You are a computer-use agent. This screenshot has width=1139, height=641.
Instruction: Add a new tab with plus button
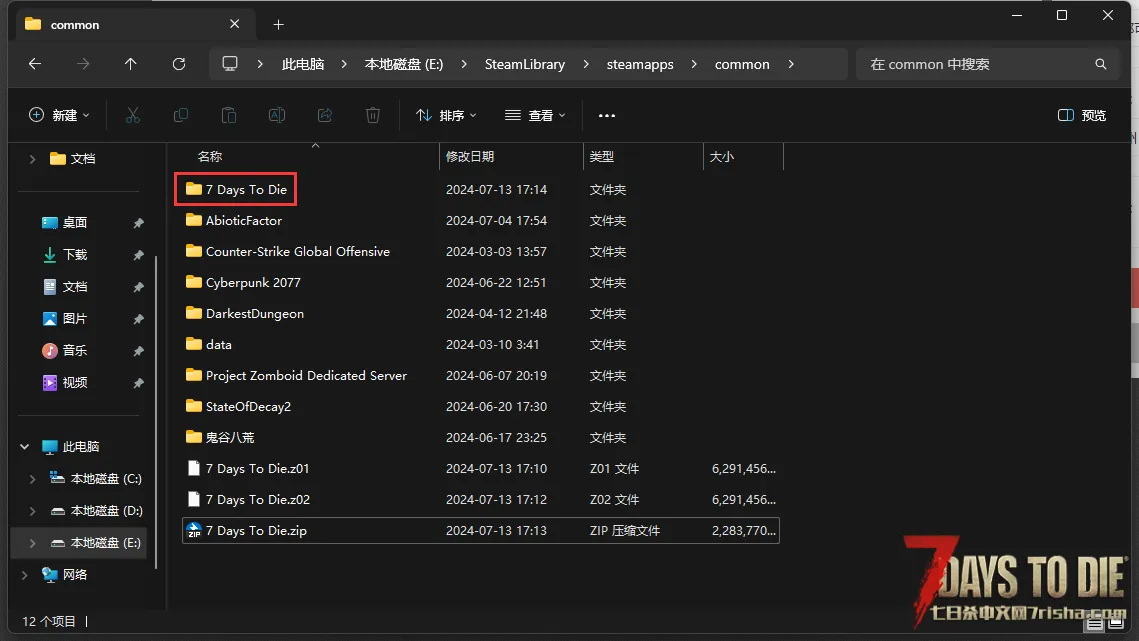[x=279, y=24]
